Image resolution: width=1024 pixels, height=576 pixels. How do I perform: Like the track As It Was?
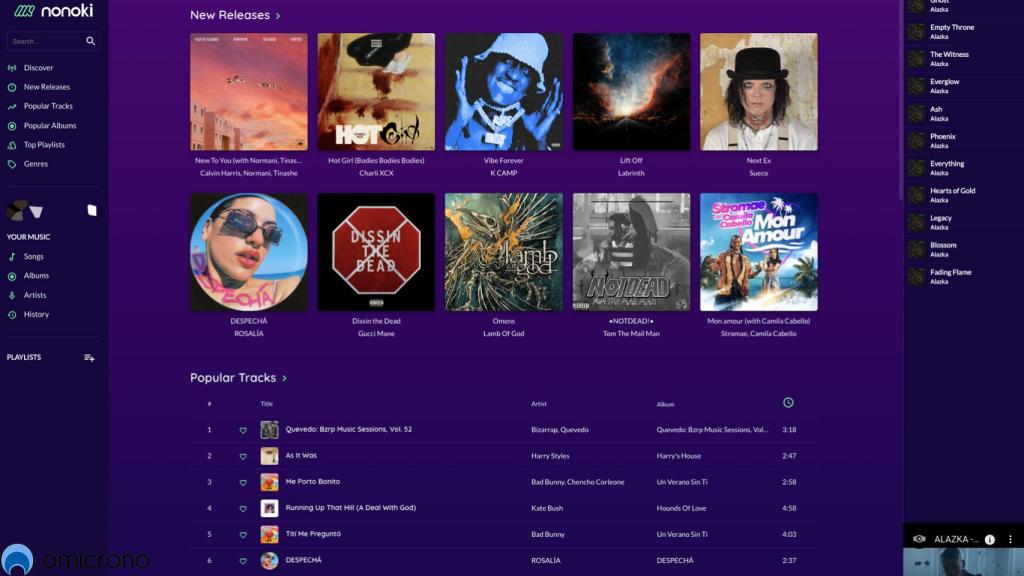click(243, 456)
